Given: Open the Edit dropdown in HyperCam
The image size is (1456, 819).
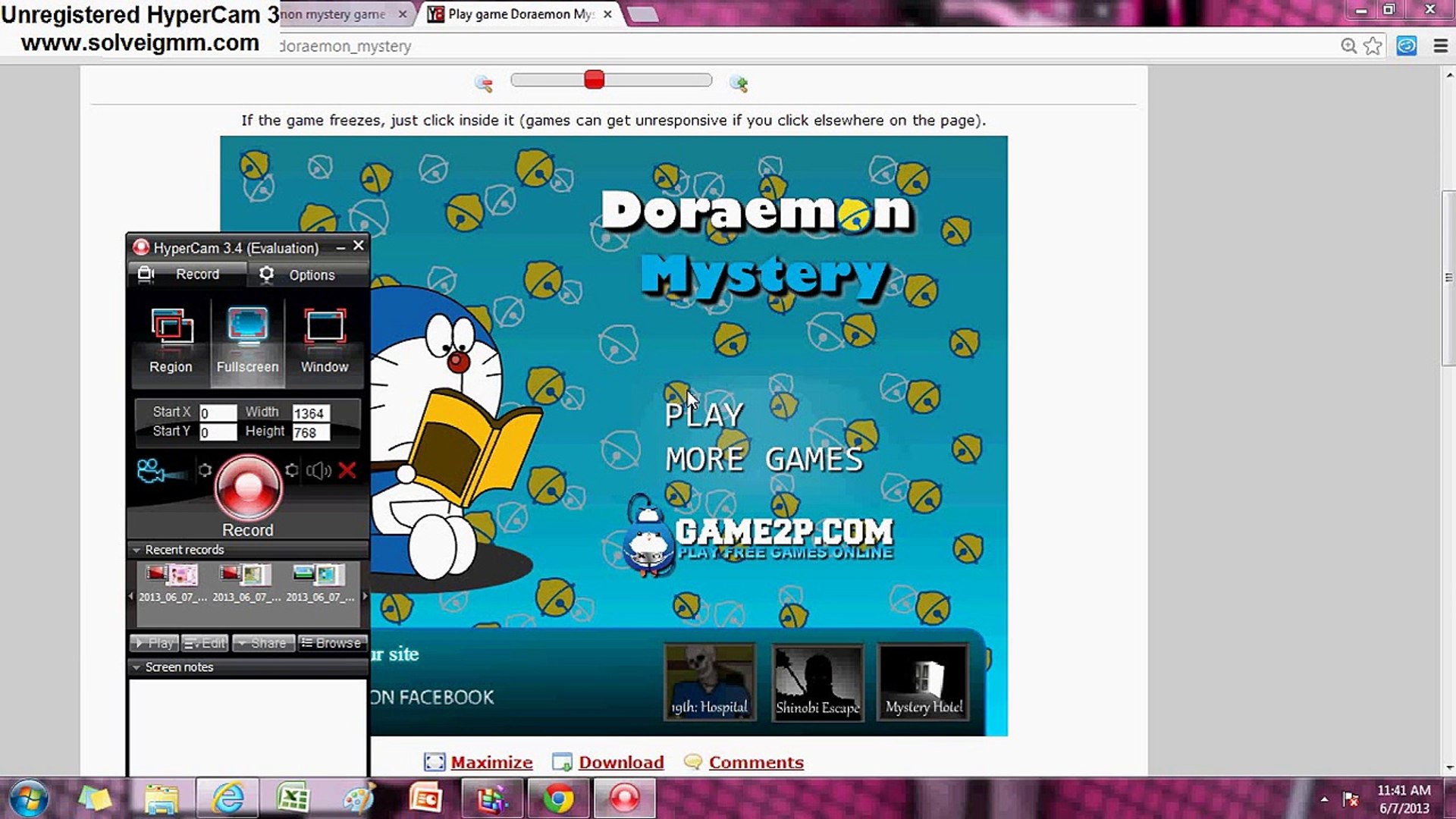Looking at the screenshot, I should click(x=205, y=643).
